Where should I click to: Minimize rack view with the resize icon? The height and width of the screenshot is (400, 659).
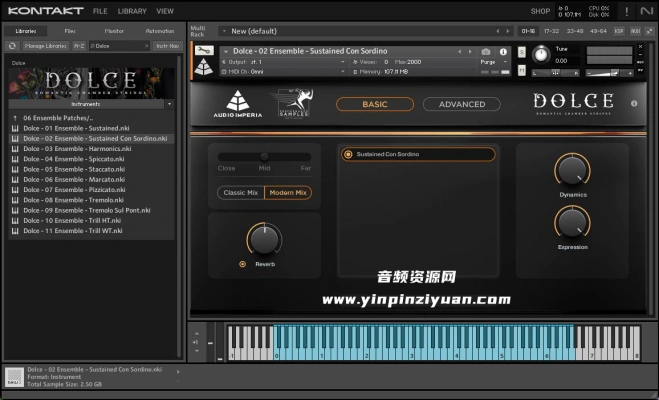650,31
